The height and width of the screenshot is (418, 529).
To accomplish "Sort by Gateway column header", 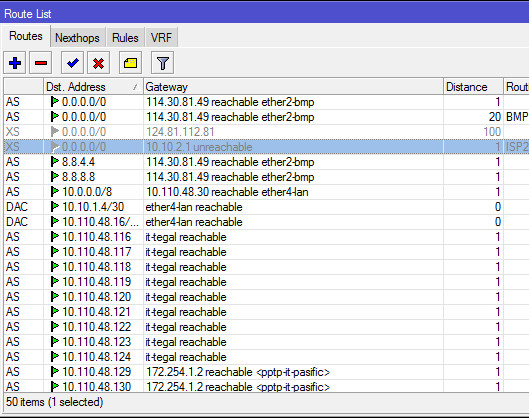I will (293, 87).
